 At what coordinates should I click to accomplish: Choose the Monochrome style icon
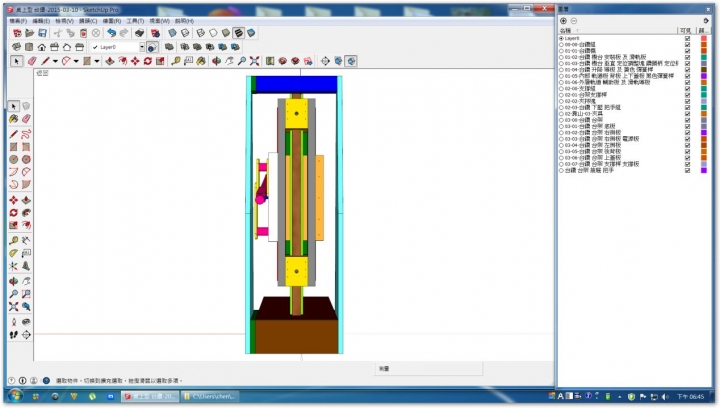[251, 33]
